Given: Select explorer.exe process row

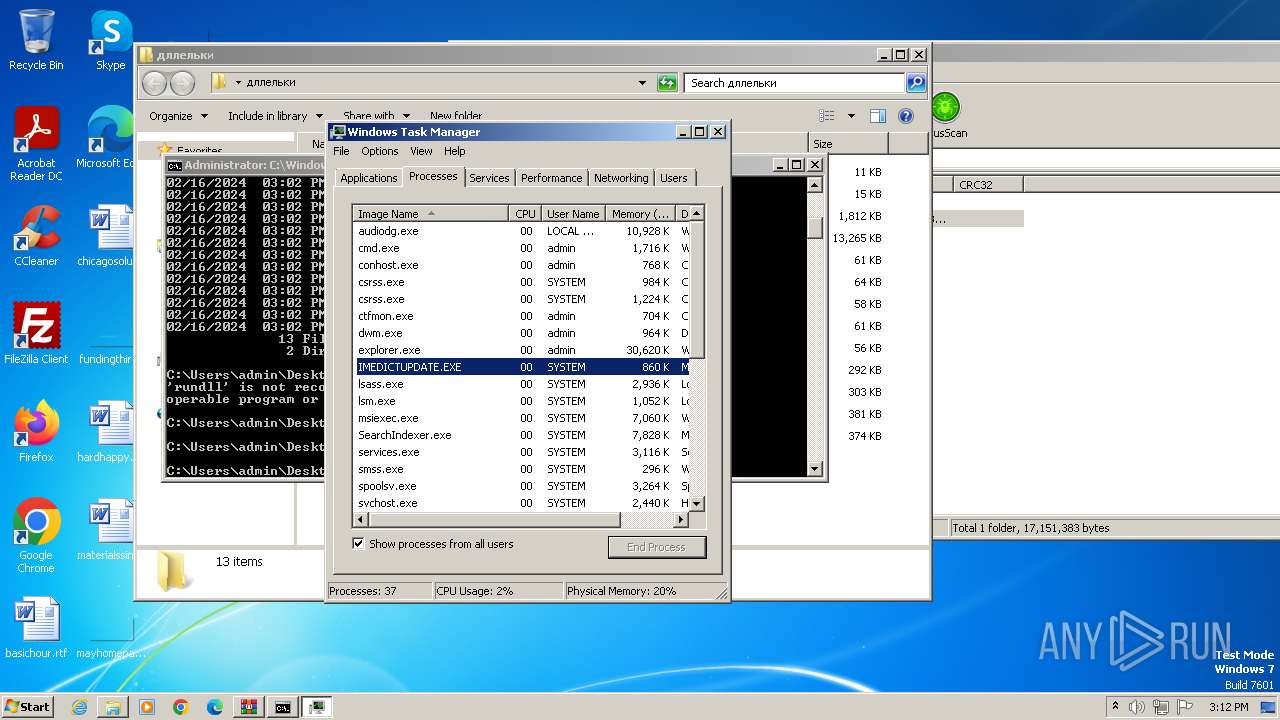Looking at the screenshot, I should point(522,350).
